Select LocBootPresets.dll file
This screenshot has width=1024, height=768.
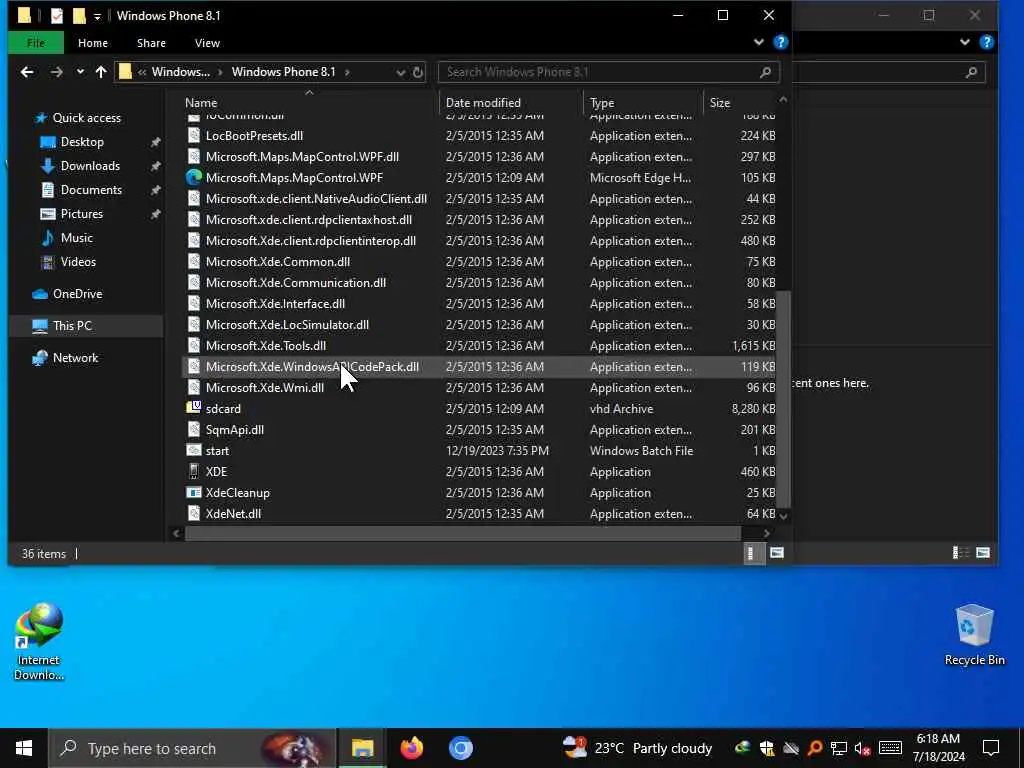click(x=254, y=136)
